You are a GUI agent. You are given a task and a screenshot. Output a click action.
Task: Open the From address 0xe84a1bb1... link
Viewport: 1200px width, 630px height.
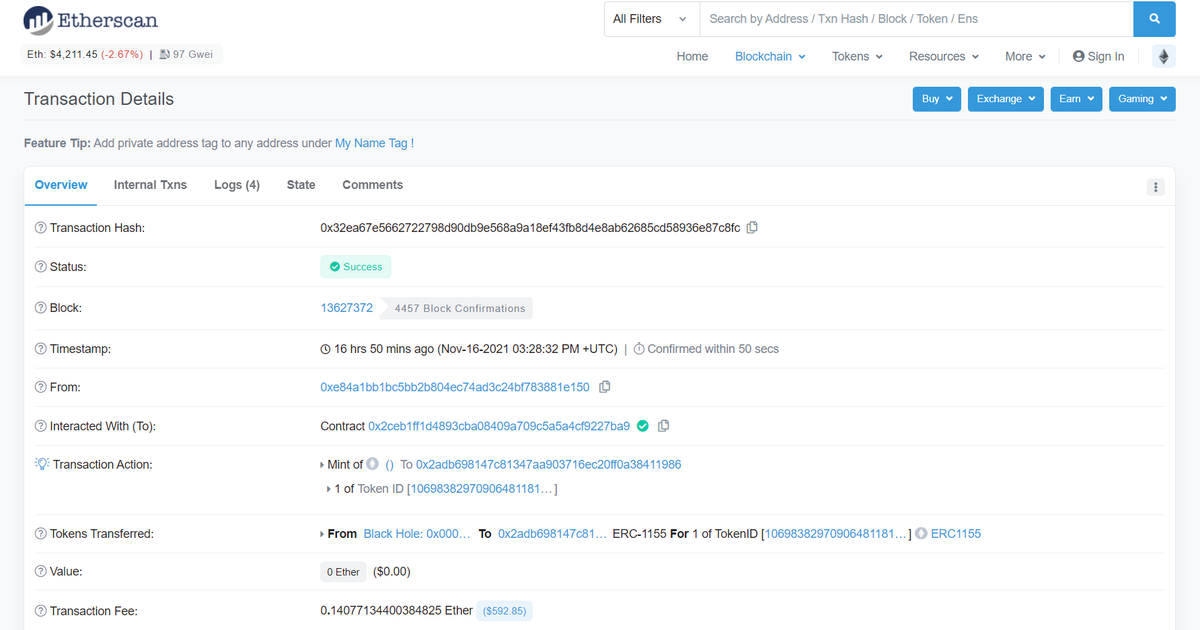(455, 387)
